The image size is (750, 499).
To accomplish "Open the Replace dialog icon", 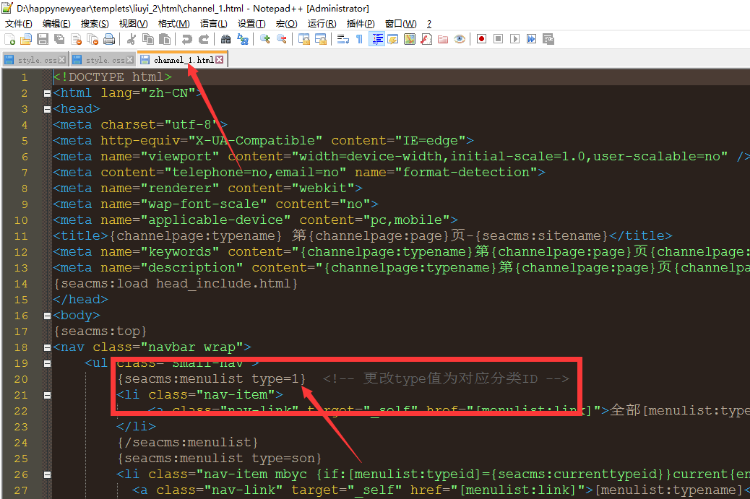I will [243, 39].
